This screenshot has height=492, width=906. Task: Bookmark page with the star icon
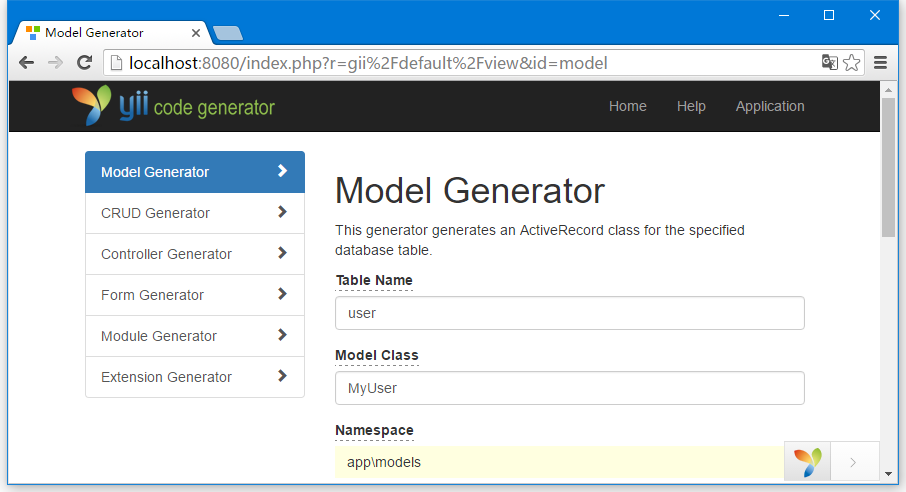click(x=852, y=62)
